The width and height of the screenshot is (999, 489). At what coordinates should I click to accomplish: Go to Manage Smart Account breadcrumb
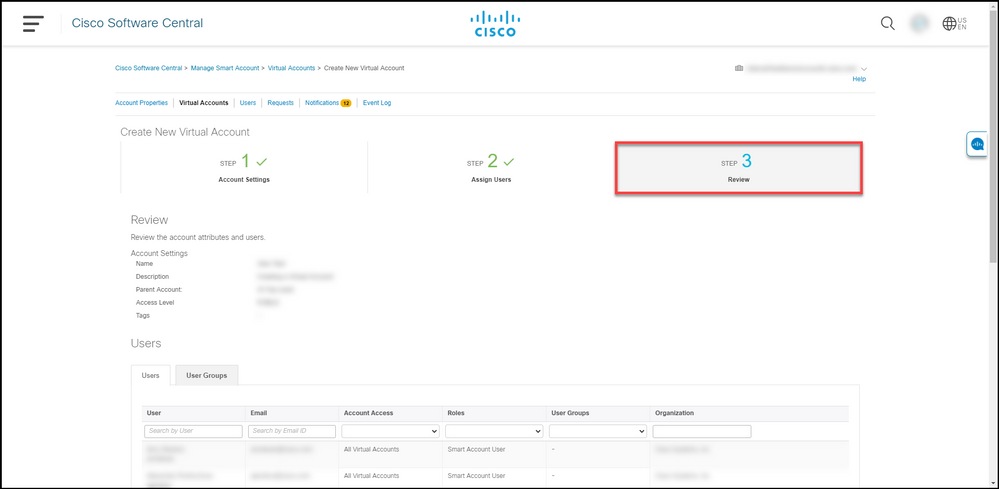(x=225, y=68)
